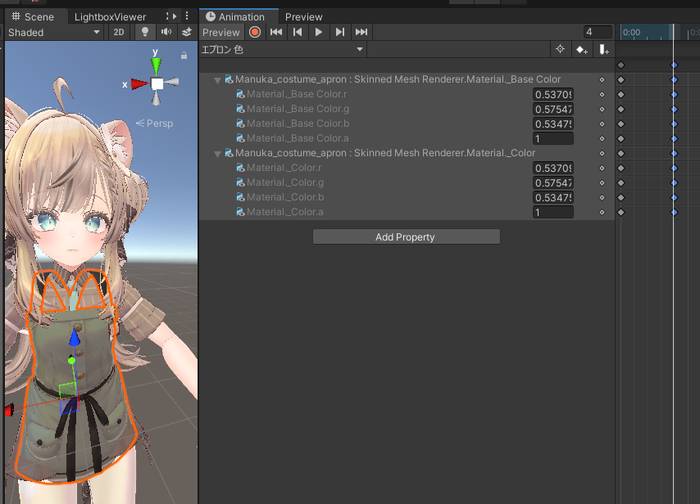Image resolution: width=700 pixels, height=504 pixels.
Task: Click the 0:00 mark on timeline ruler
Action: (x=631, y=33)
